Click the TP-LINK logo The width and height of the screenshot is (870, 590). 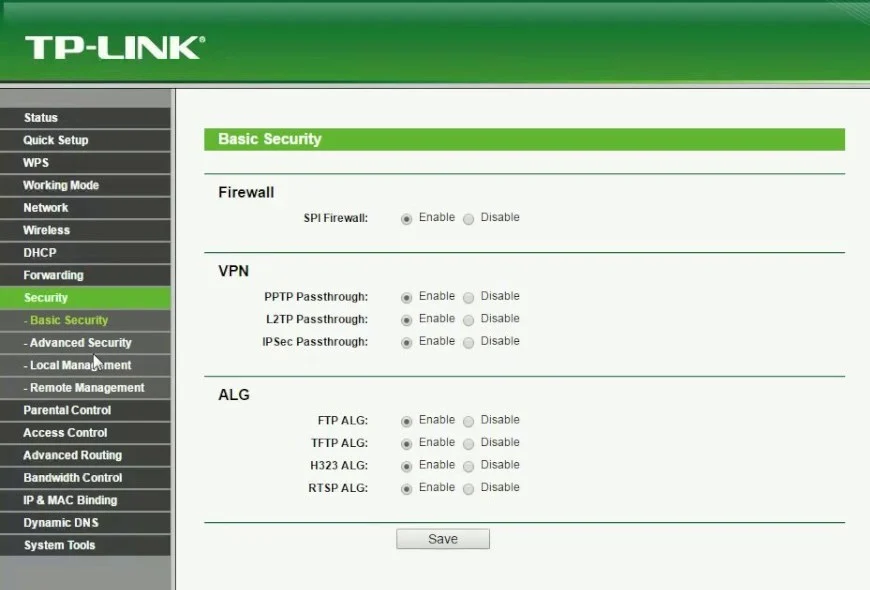(x=115, y=48)
